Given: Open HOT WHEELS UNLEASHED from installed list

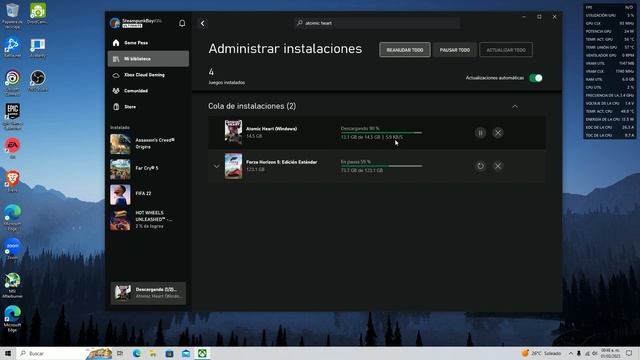Looking at the screenshot, I should (x=148, y=220).
